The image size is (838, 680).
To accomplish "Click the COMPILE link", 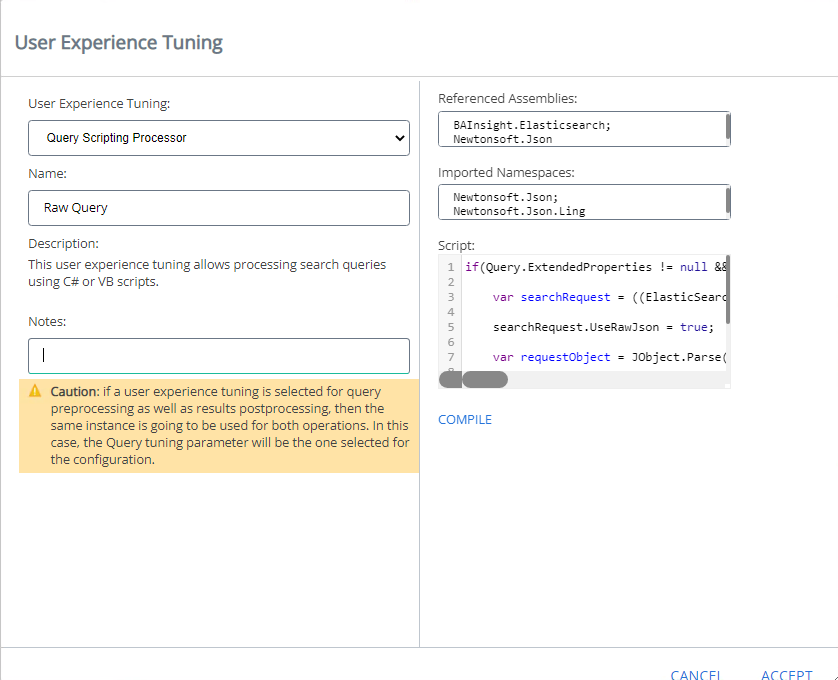I will click(465, 420).
